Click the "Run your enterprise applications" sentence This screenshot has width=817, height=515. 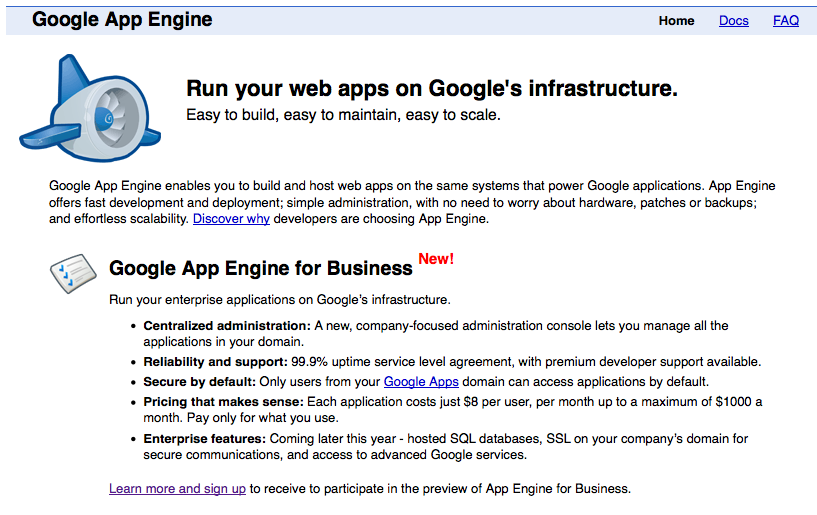(280, 299)
